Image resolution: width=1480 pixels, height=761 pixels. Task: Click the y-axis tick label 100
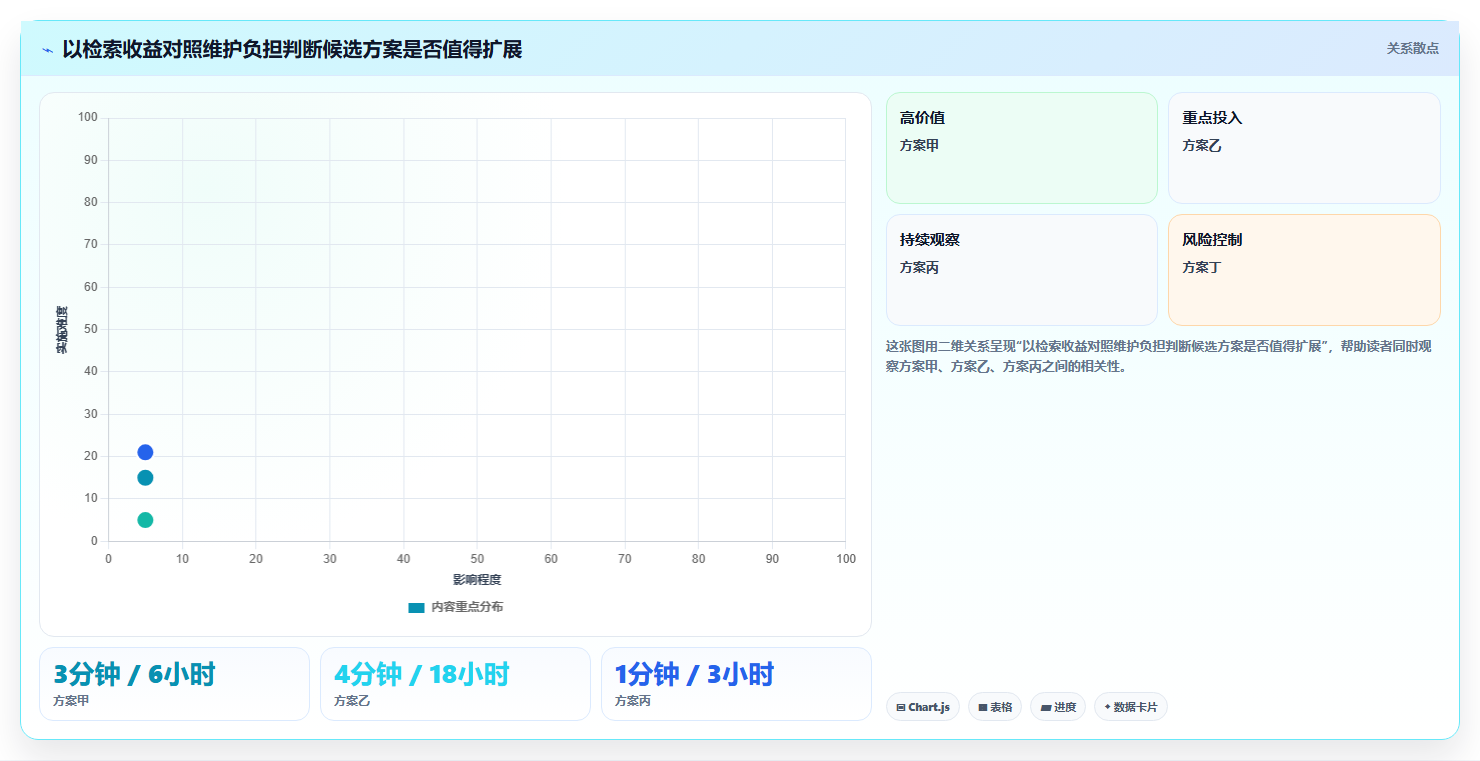pos(88,118)
